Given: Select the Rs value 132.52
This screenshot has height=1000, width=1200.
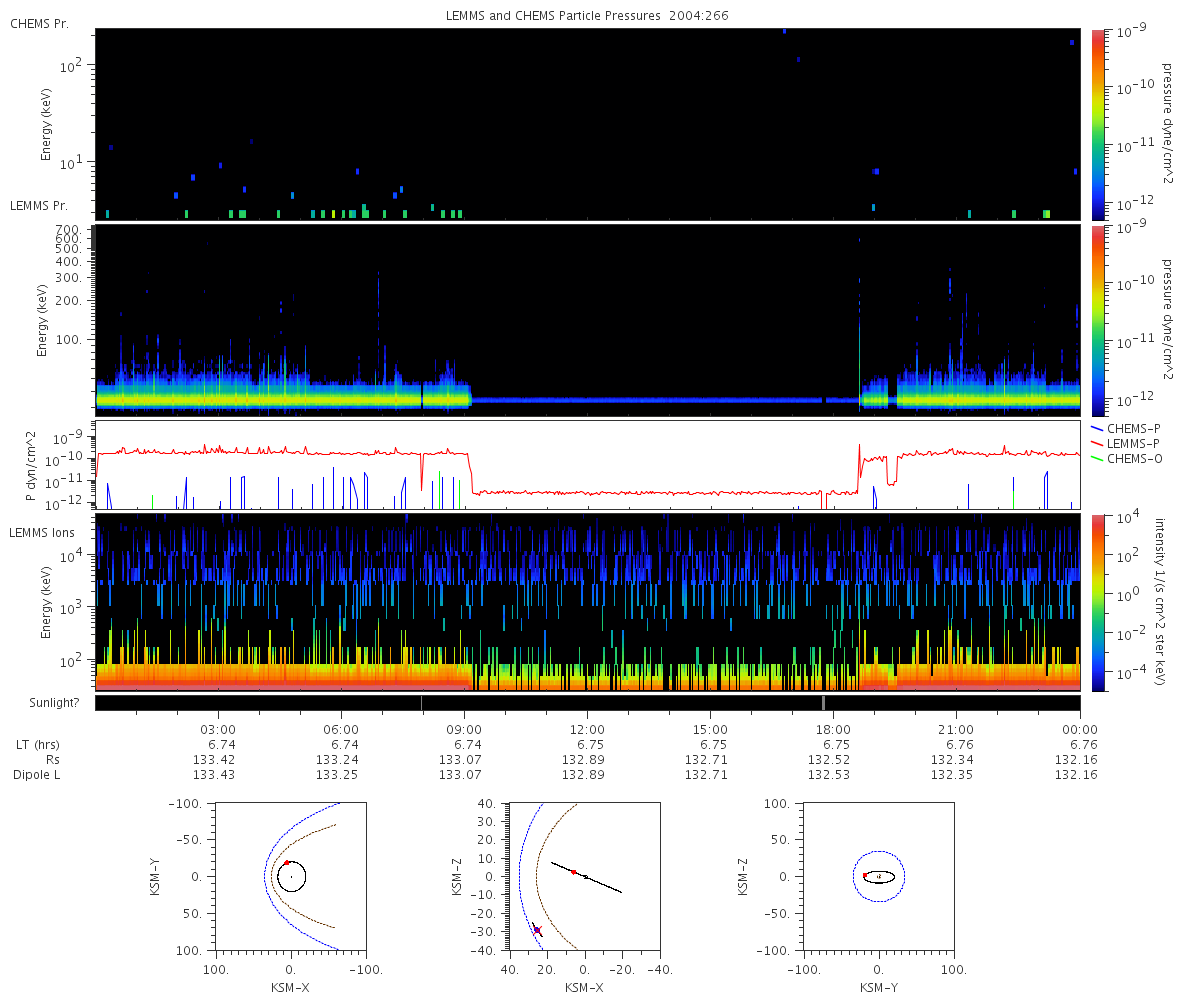Looking at the screenshot, I should tap(830, 760).
